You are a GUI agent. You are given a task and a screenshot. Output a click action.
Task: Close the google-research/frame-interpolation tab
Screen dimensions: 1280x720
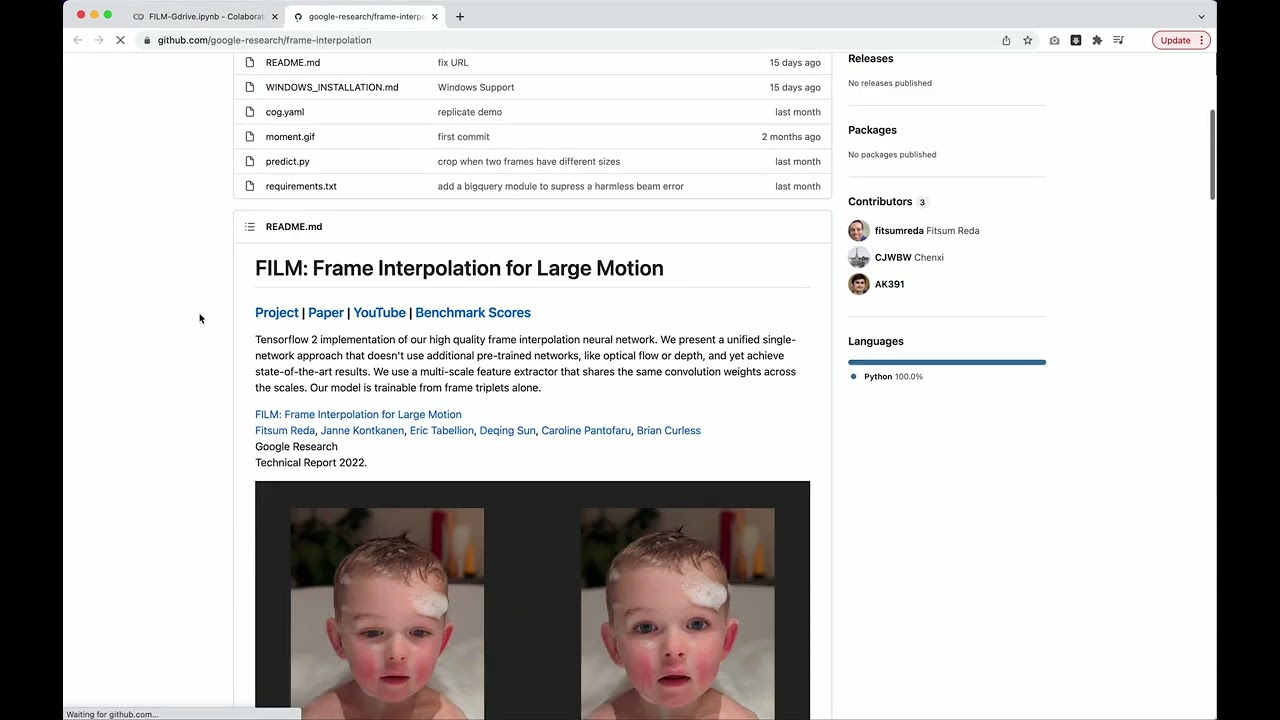point(434,16)
